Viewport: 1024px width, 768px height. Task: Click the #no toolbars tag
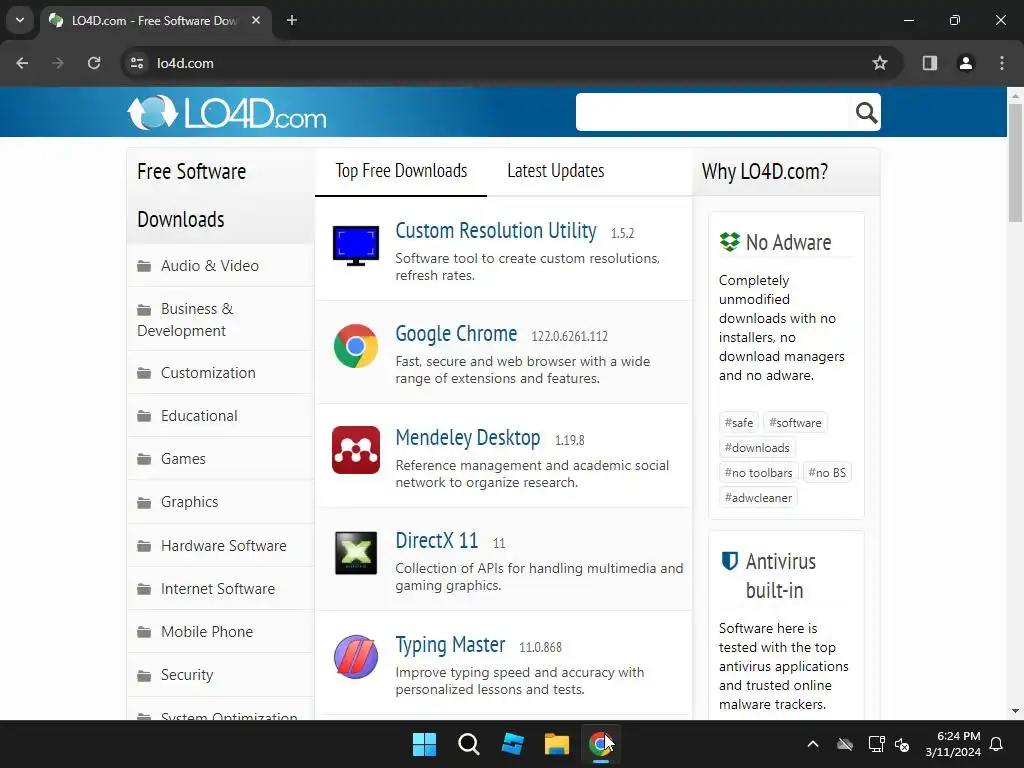(x=758, y=473)
